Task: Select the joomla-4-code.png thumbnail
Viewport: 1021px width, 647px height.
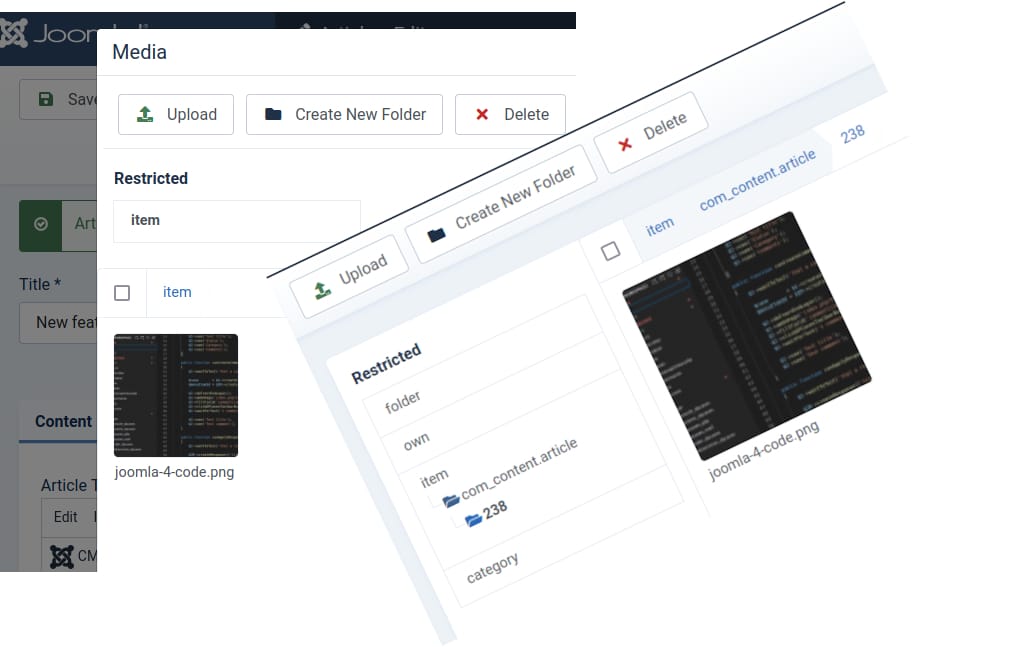Action: click(176, 395)
